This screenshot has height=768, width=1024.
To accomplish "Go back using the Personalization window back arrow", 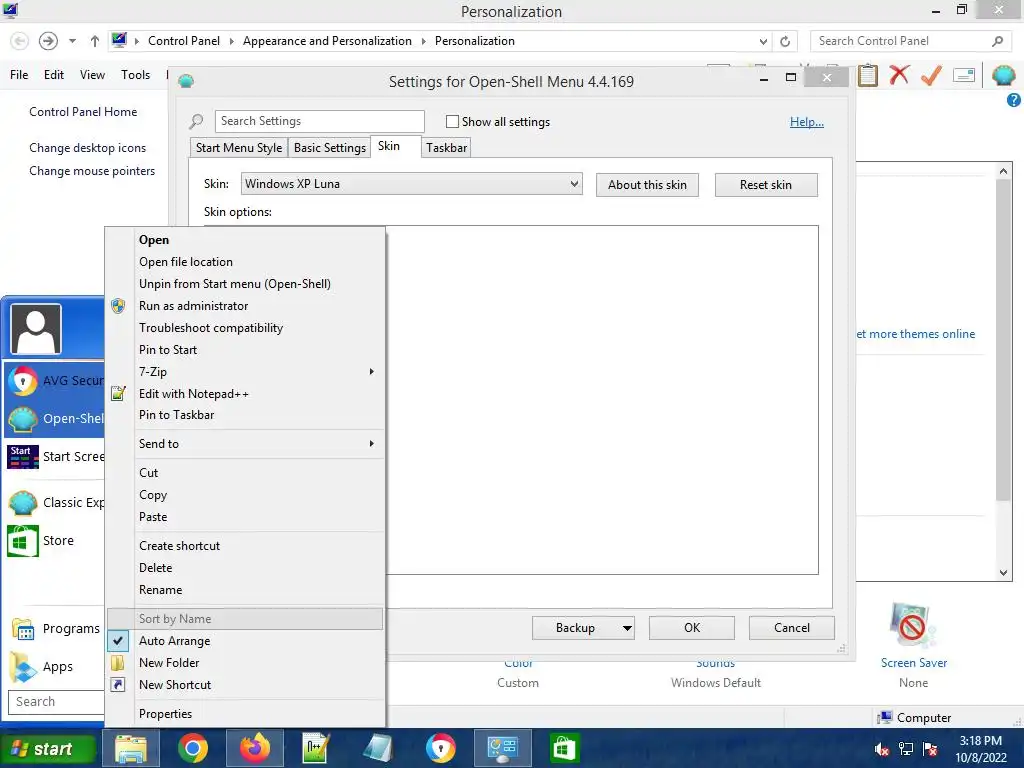I will [x=20, y=41].
